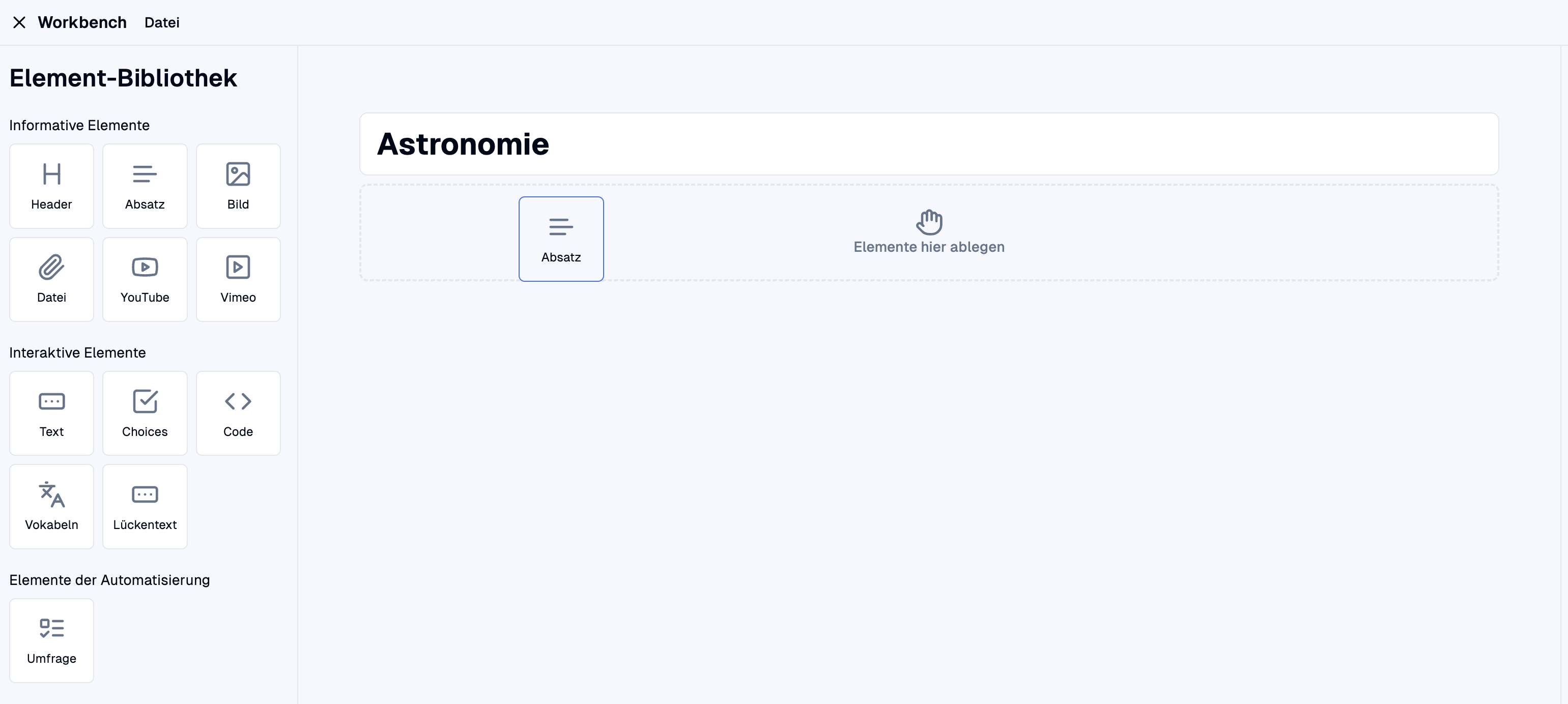This screenshot has width=1568, height=704.
Task: Click the hand icon in the drop zone
Action: (929, 222)
